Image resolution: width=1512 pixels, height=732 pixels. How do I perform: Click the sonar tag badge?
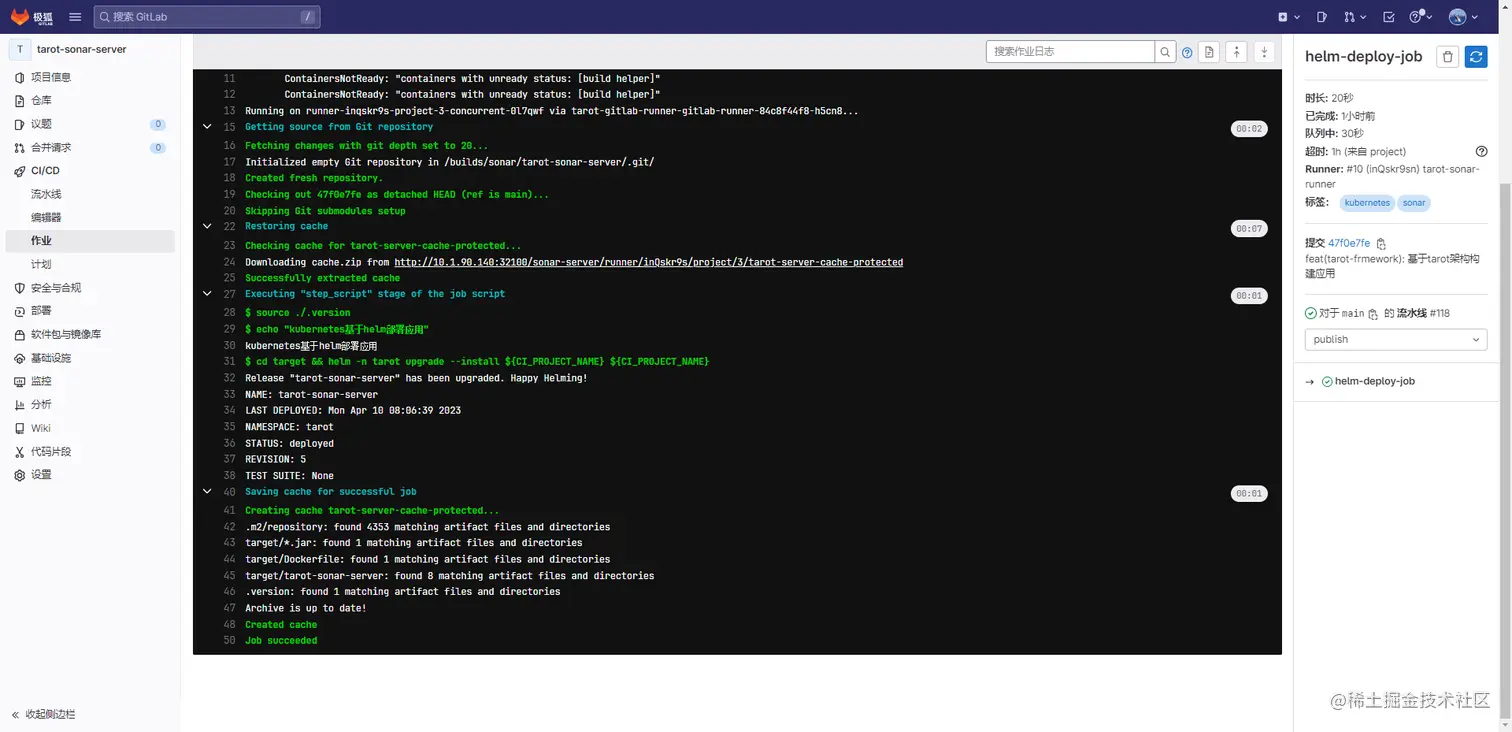tap(1414, 203)
